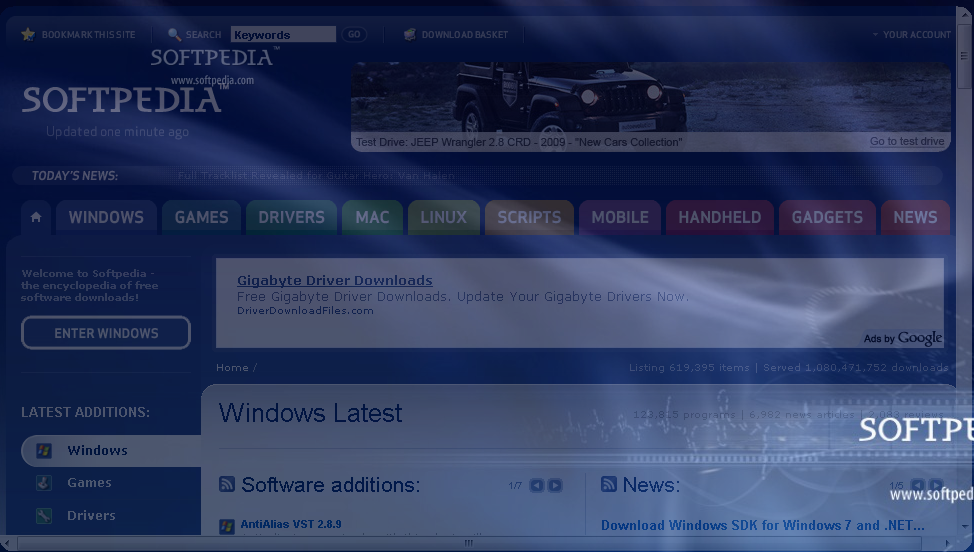Click the bookmark star icon

click(x=28, y=34)
